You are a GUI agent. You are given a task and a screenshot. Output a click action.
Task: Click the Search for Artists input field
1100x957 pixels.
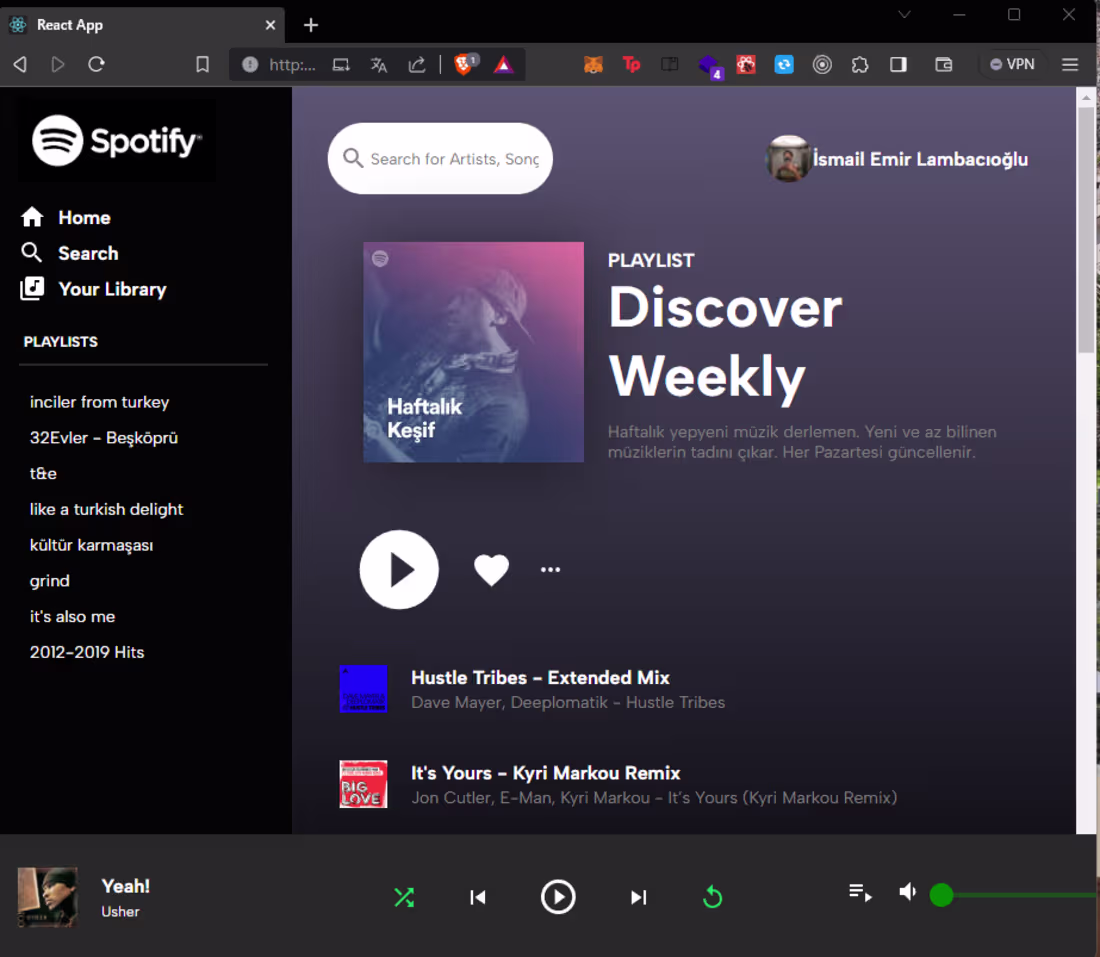click(440, 158)
